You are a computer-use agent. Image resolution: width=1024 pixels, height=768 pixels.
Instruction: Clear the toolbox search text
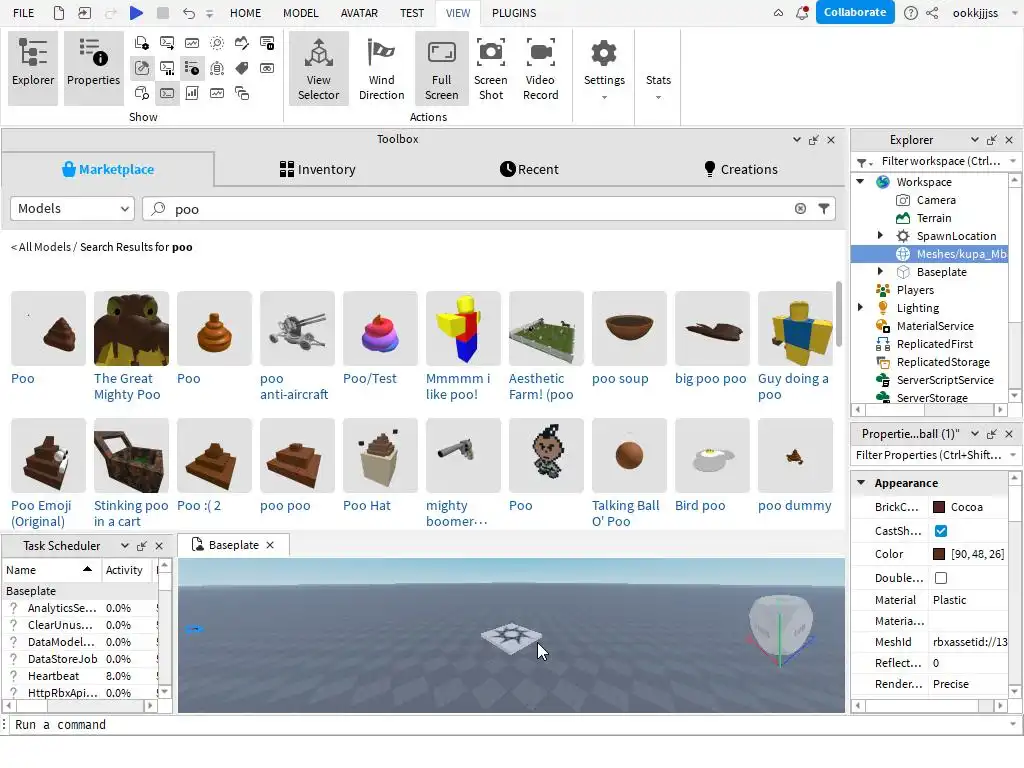pos(800,208)
